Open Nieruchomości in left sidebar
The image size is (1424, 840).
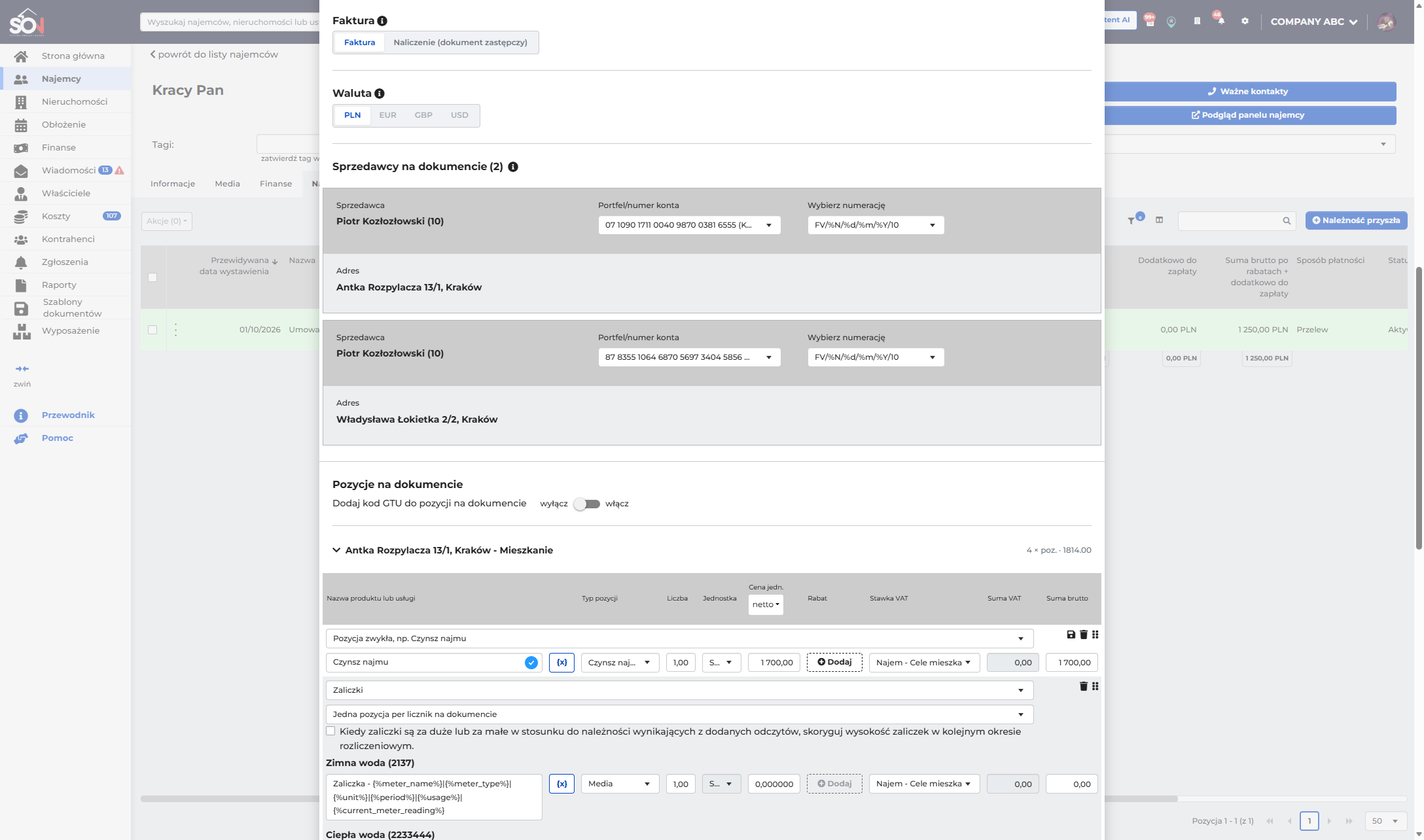click(x=75, y=102)
